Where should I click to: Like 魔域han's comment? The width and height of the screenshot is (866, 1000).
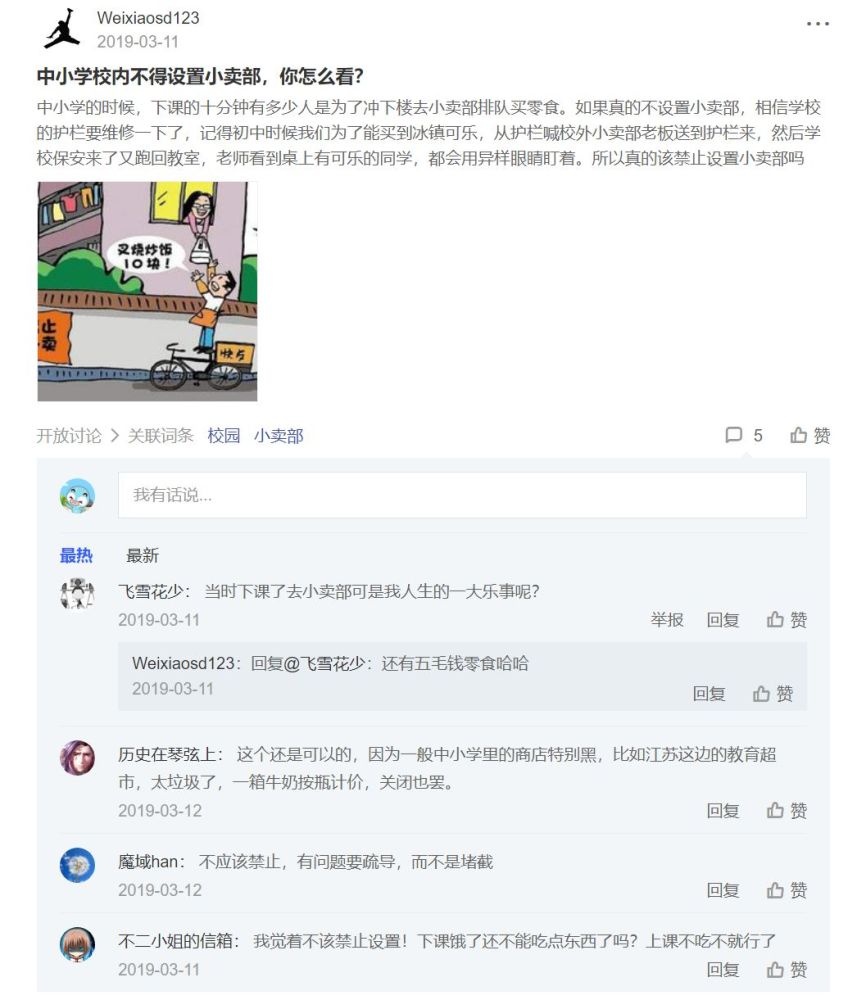[786, 890]
